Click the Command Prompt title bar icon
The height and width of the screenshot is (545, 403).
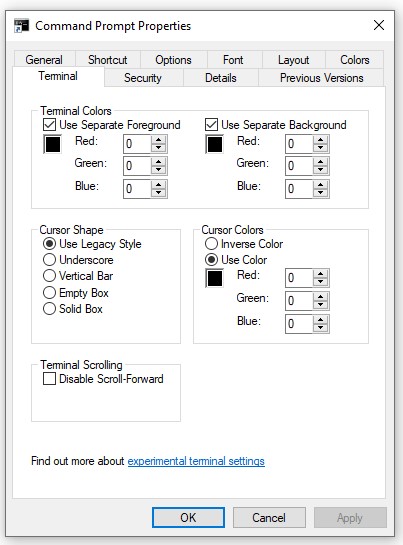(x=21, y=26)
